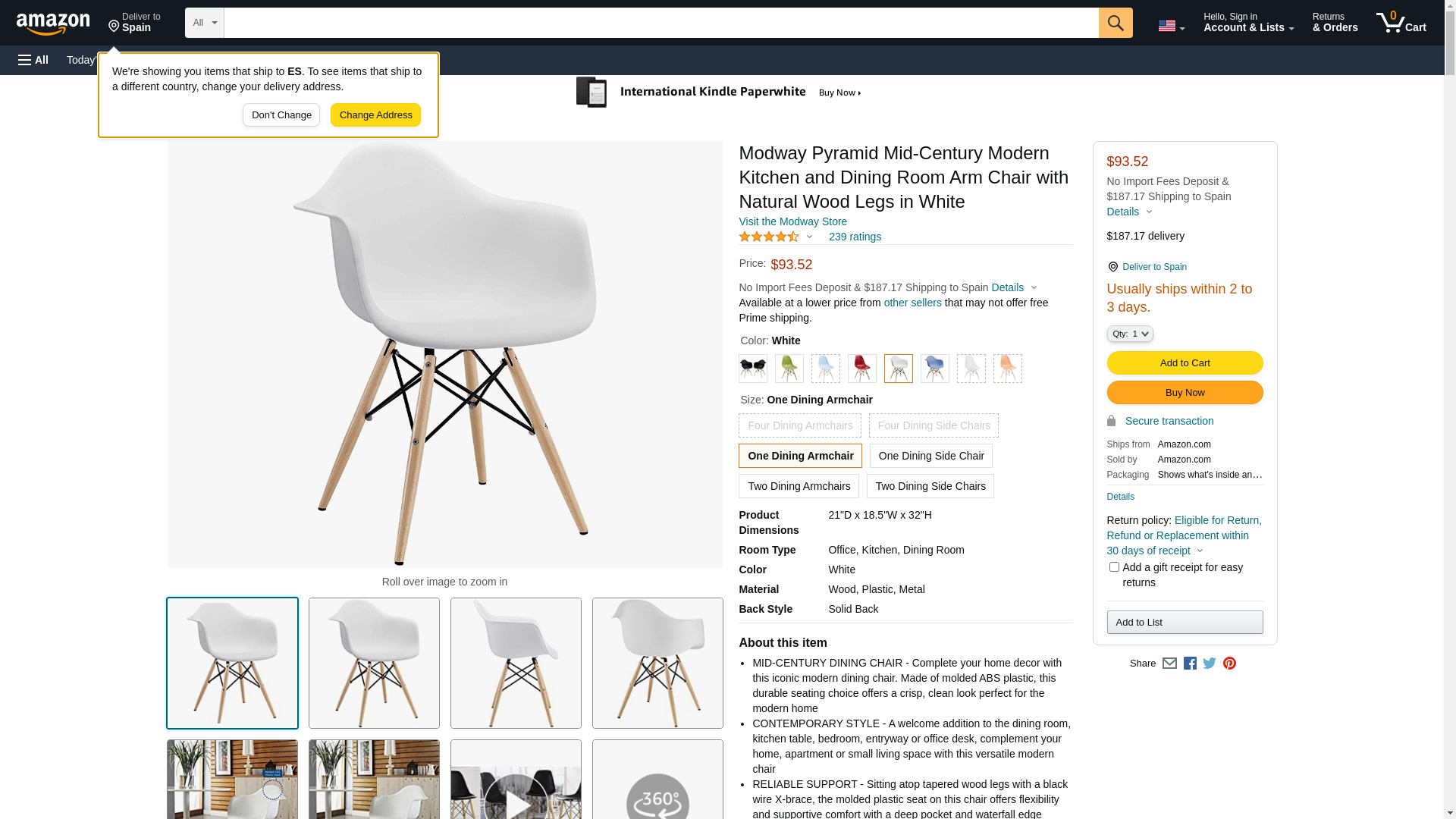Viewport: 1456px width, 819px height.
Task: Open the Qty quantity dropdown
Action: coord(1129,334)
